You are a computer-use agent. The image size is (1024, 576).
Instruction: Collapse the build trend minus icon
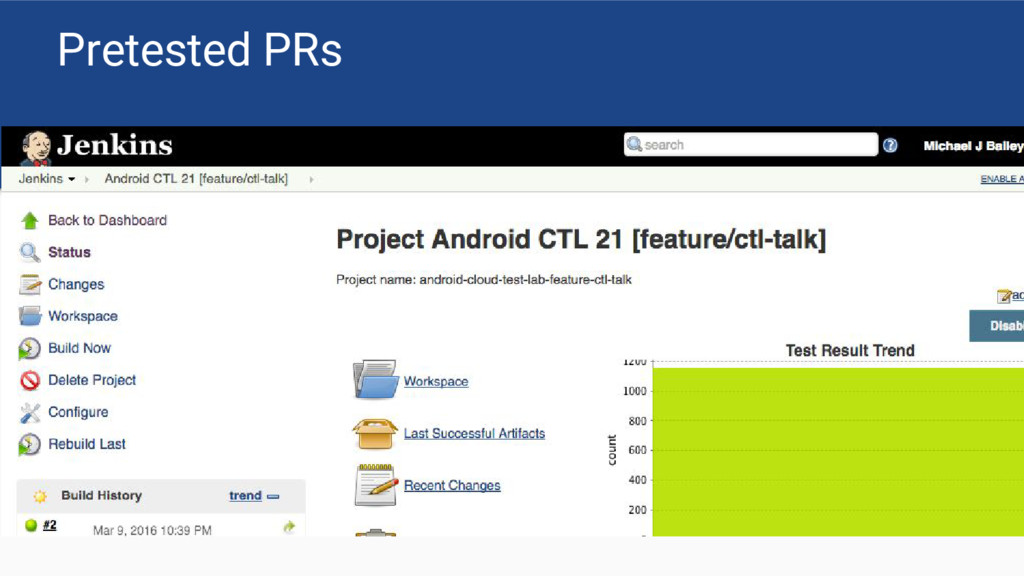click(x=274, y=496)
